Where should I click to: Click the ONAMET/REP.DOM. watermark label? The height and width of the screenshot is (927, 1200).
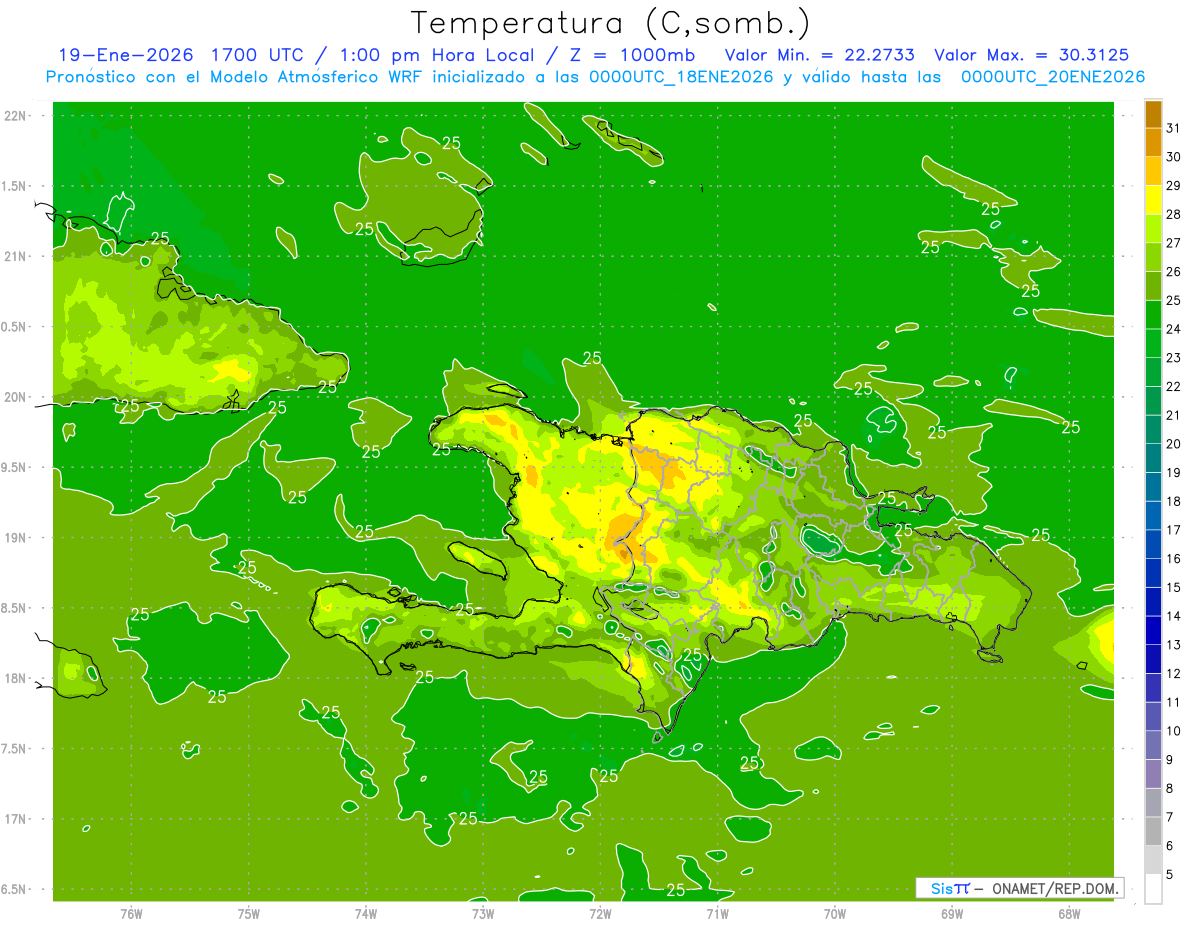1055,888
